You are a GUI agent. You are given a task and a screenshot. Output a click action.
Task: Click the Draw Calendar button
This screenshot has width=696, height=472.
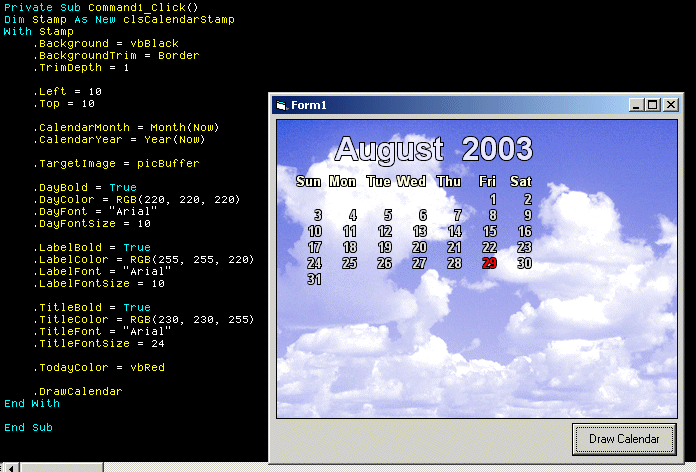(624, 439)
